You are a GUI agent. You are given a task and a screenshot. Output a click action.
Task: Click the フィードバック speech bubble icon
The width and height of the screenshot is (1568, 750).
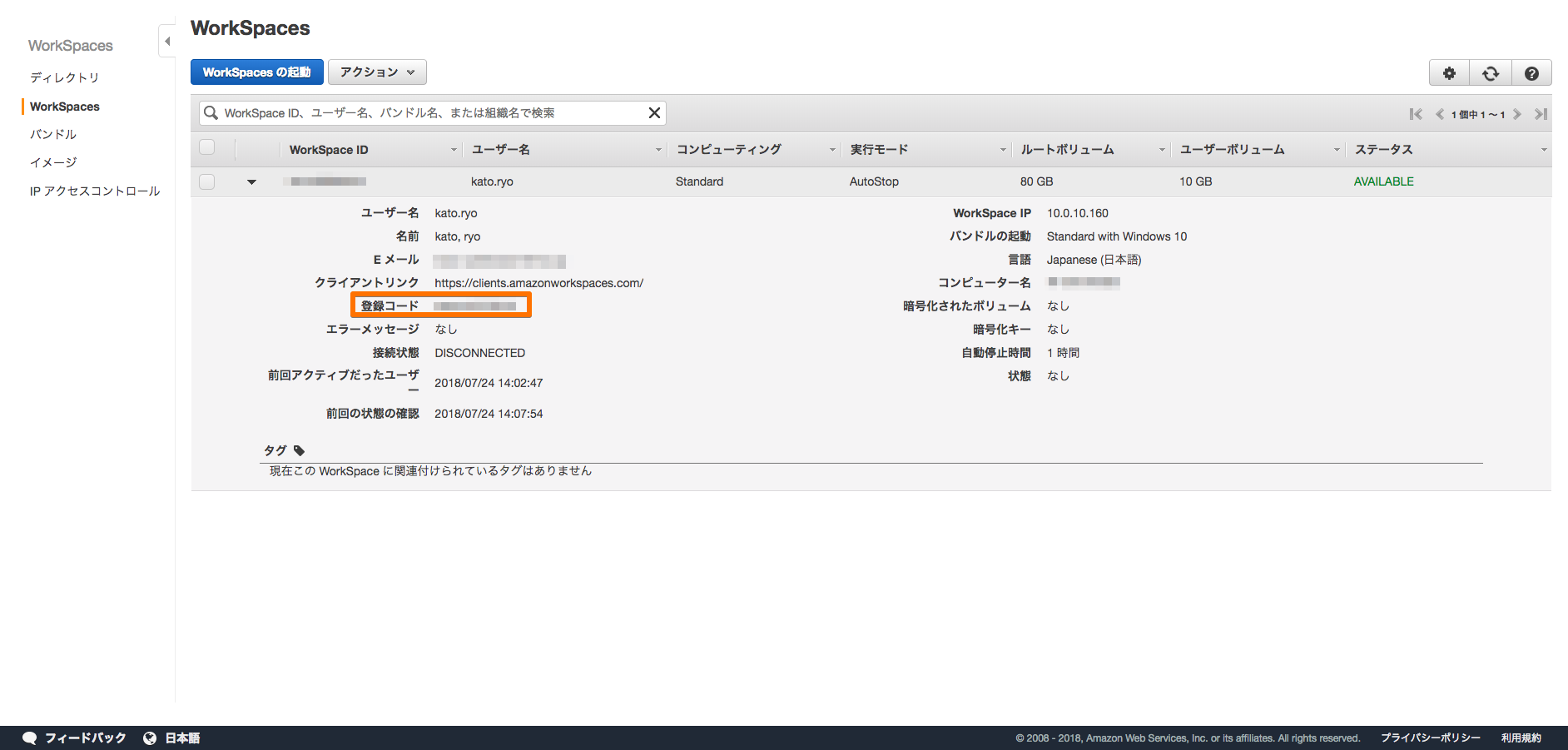point(30,738)
